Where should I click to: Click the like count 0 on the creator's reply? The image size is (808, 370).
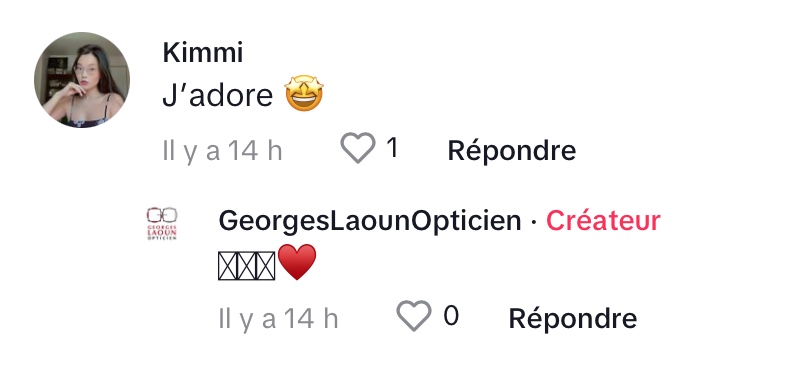[x=451, y=315]
